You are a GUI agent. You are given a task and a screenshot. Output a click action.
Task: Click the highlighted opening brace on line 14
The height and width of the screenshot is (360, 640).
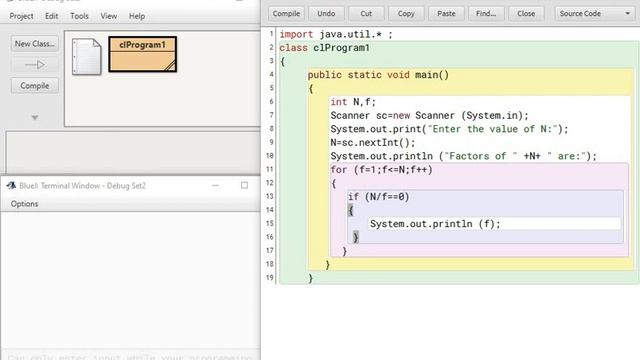pyautogui.click(x=350, y=211)
